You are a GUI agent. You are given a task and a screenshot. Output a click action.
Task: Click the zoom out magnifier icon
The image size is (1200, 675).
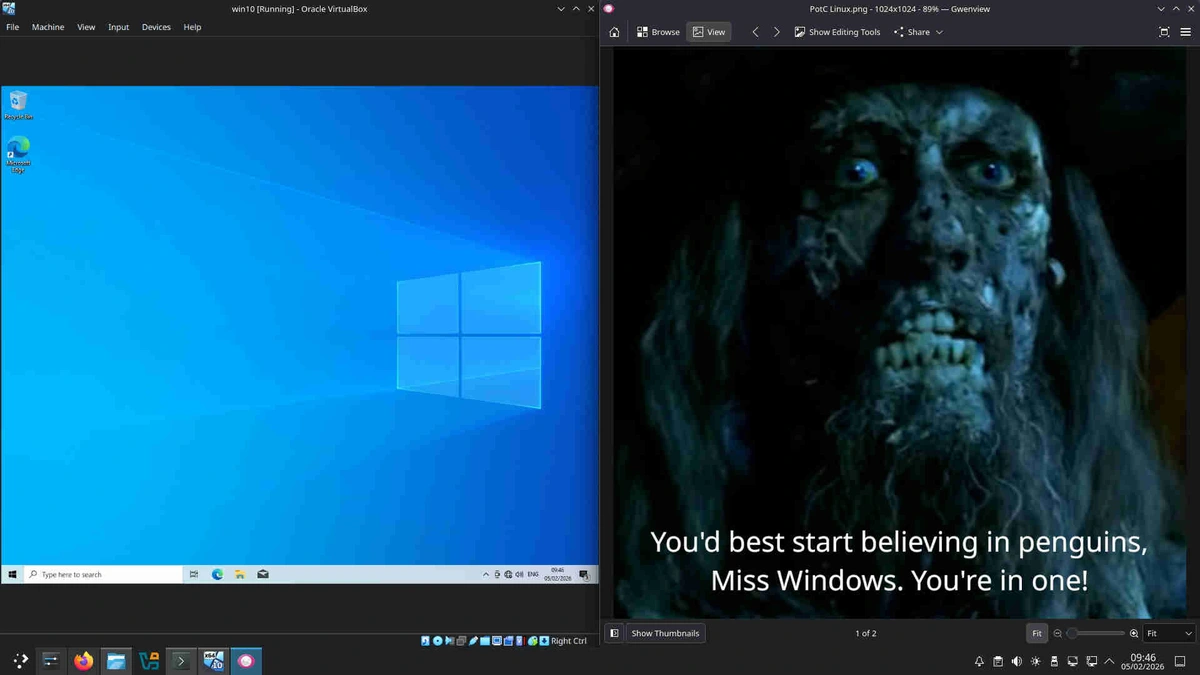[1058, 634]
